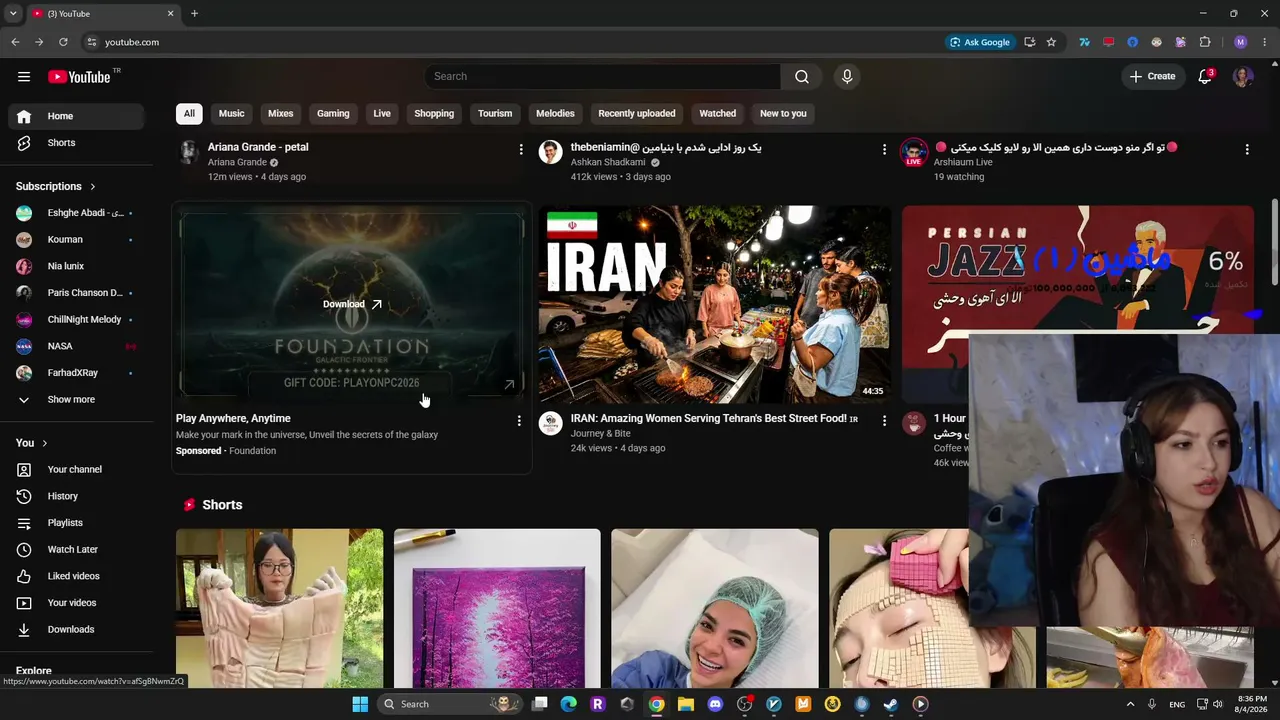This screenshot has height=720, width=1280.
Task: Open Your videos in sidebar
Action: [x=76, y=603]
